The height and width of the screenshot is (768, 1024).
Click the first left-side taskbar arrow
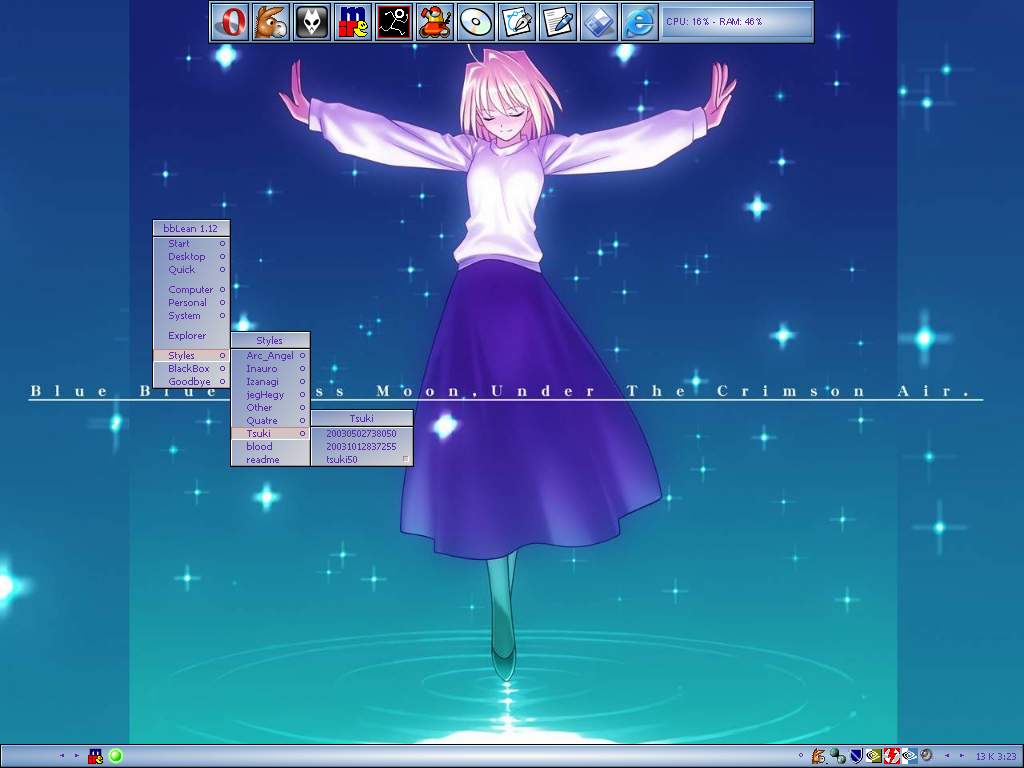(62, 756)
